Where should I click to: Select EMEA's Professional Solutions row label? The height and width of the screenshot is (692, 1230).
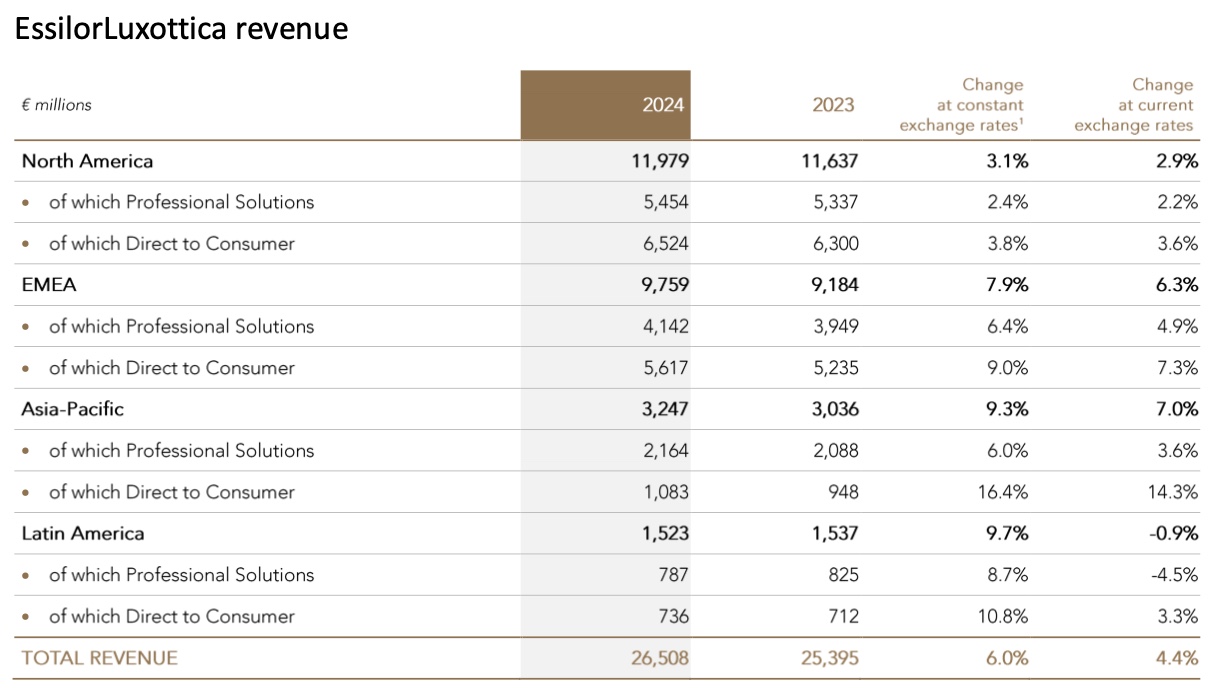tap(181, 326)
